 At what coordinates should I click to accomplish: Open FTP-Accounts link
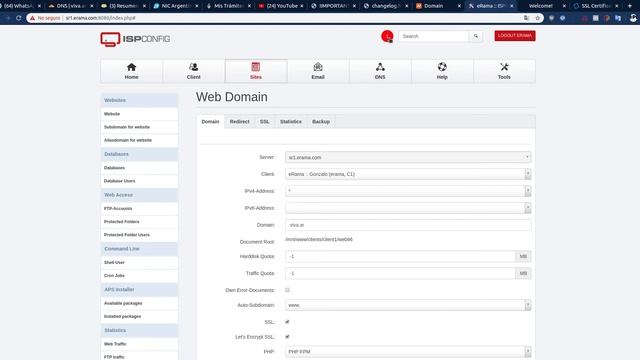139,209
